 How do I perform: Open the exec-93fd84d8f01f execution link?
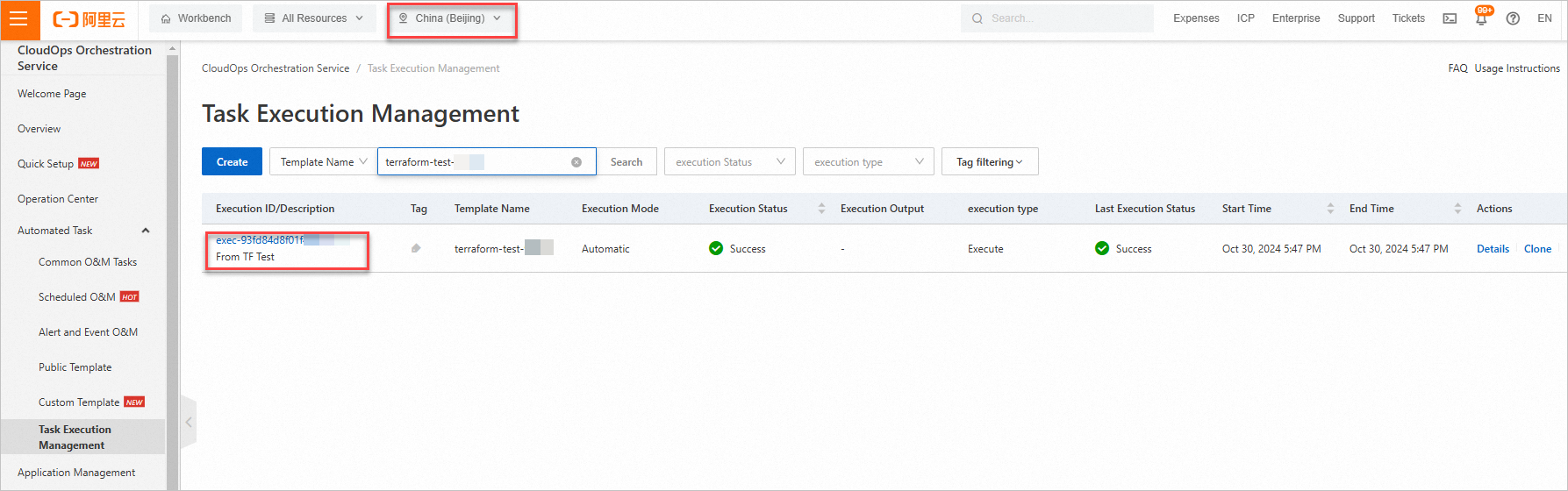pos(260,240)
